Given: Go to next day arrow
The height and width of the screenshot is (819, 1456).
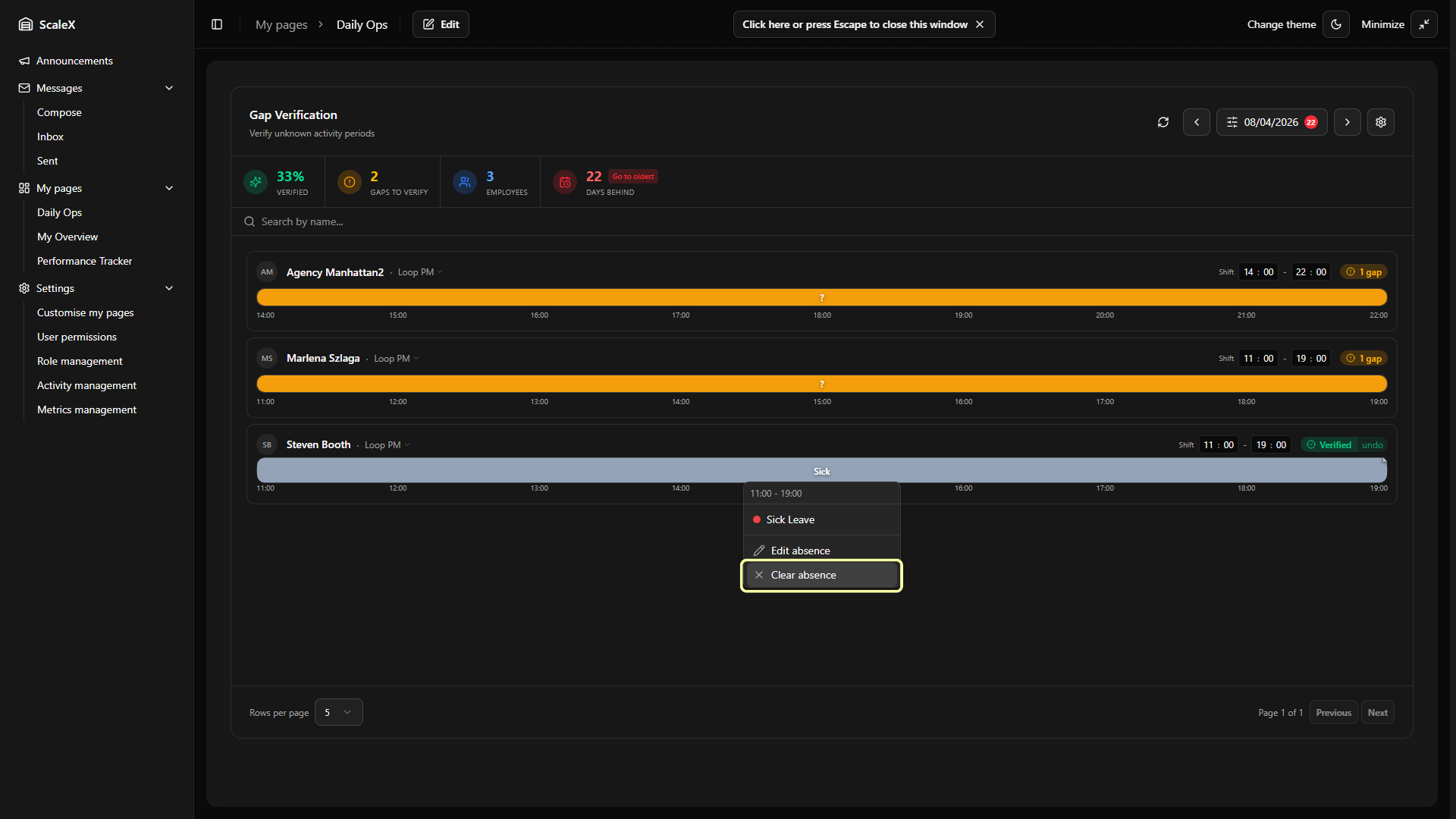Looking at the screenshot, I should click(1347, 122).
